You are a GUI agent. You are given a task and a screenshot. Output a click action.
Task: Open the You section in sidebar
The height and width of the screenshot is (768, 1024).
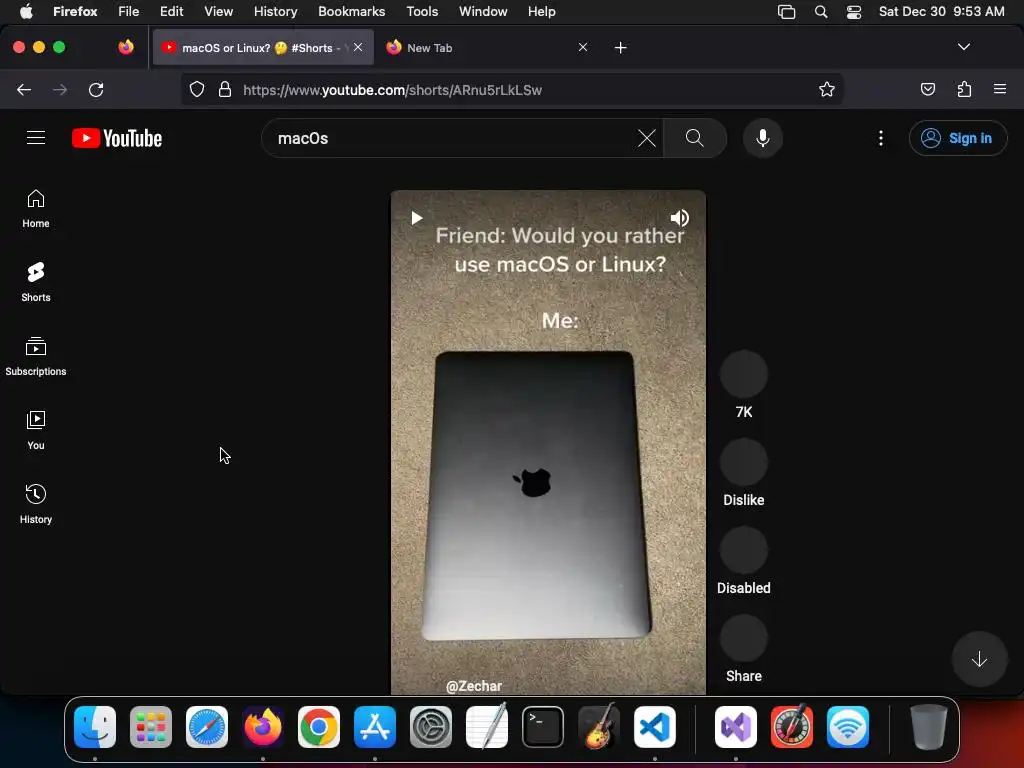tap(36, 430)
